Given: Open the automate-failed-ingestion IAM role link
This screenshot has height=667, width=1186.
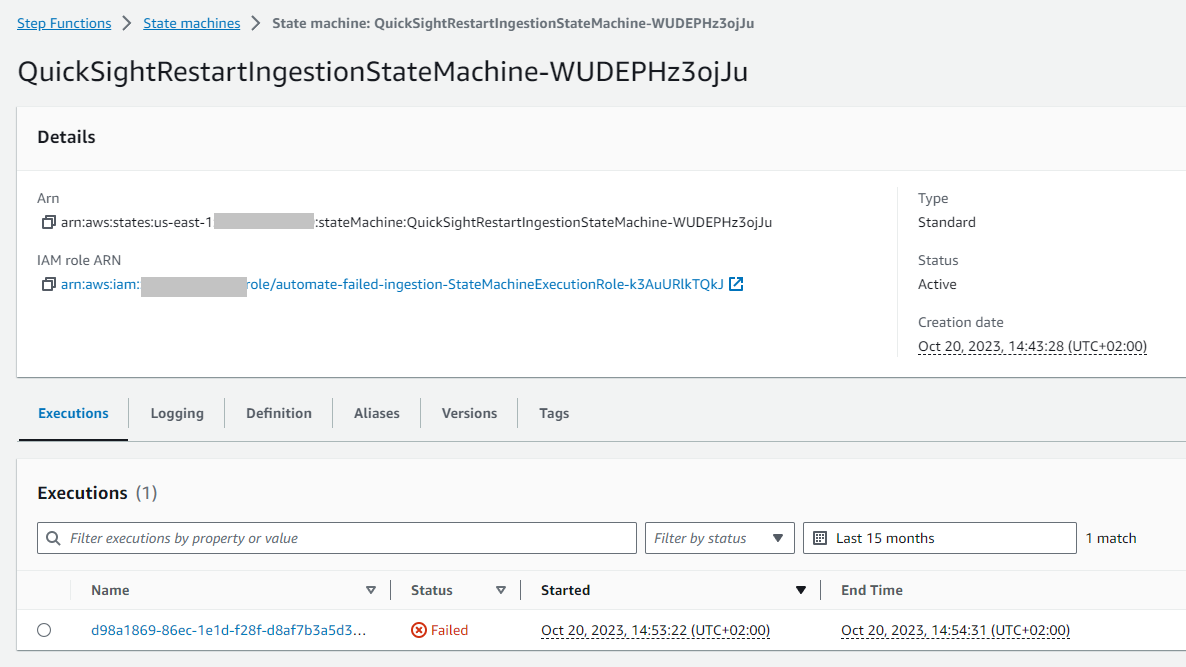Looking at the screenshot, I should point(393,284).
